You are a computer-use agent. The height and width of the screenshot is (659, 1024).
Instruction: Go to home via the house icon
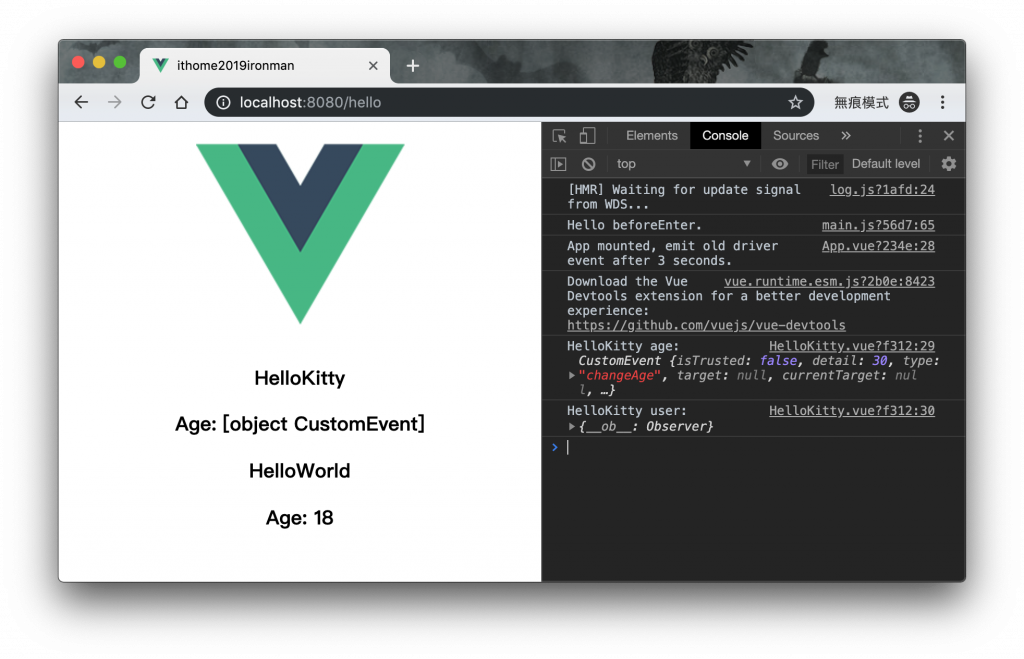pyautogui.click(x=182, y=103)
